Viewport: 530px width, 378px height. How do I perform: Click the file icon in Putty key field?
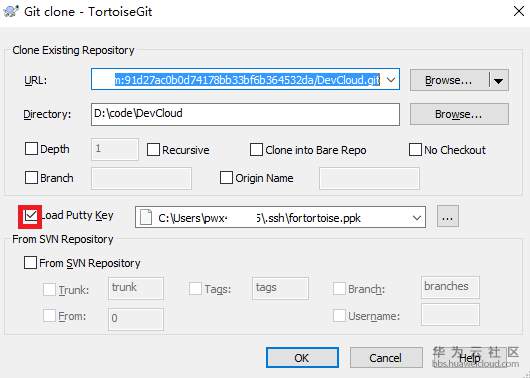pyautogui.click(x=146, y=217)
